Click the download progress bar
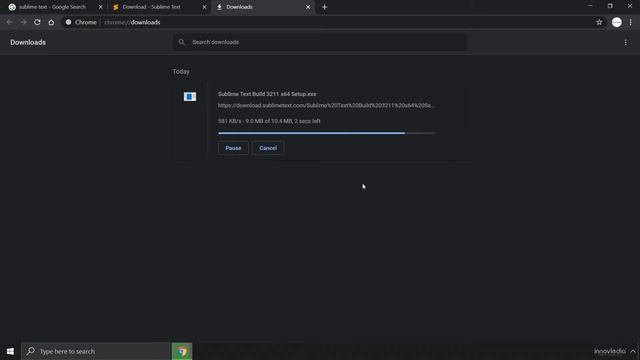 click(x=326, y=133)
